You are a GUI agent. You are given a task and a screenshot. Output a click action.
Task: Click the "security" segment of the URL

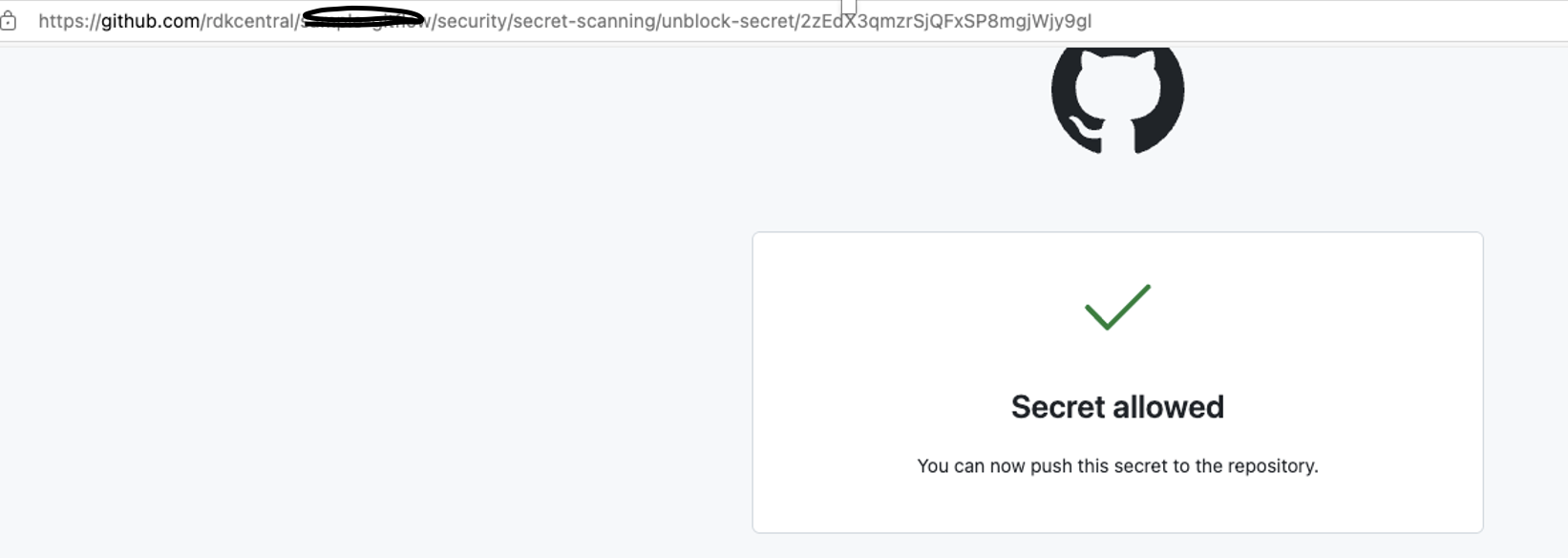point(472,21)
